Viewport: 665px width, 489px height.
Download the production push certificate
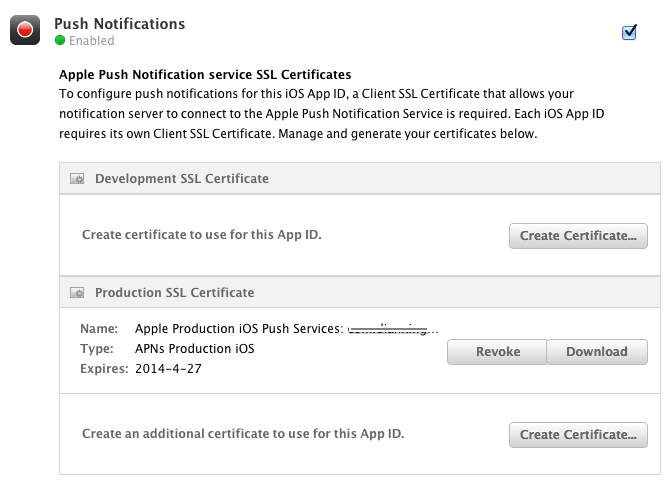[597, 352]
